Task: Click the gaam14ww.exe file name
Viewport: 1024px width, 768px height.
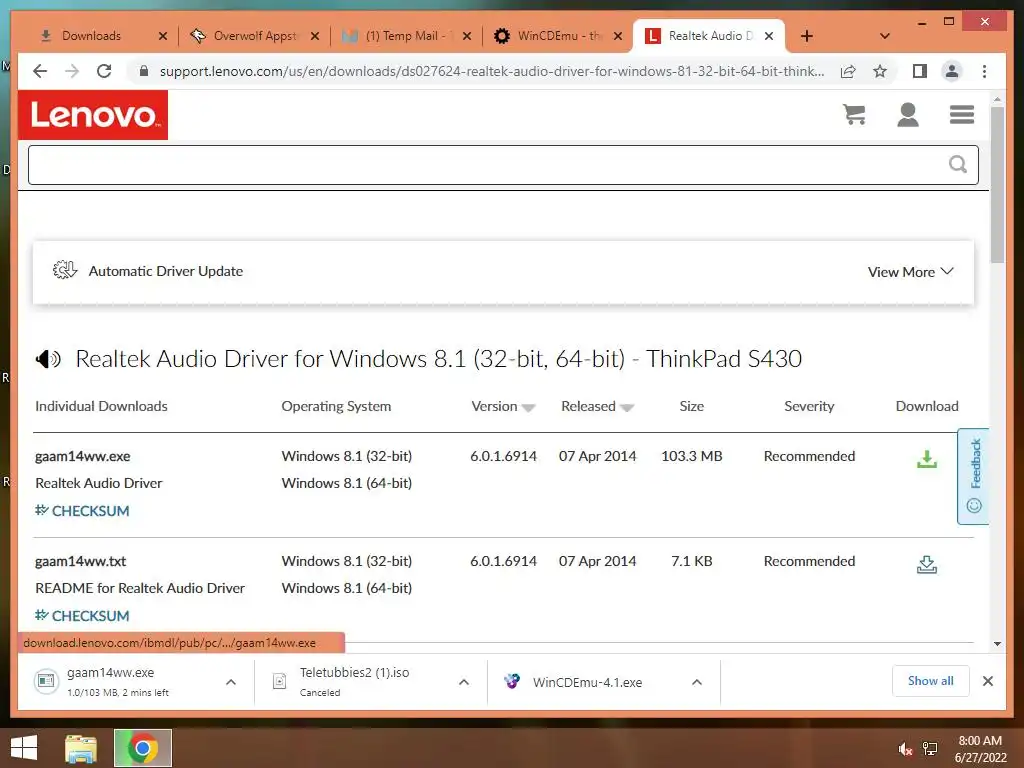Action: [x=83, y=456]
